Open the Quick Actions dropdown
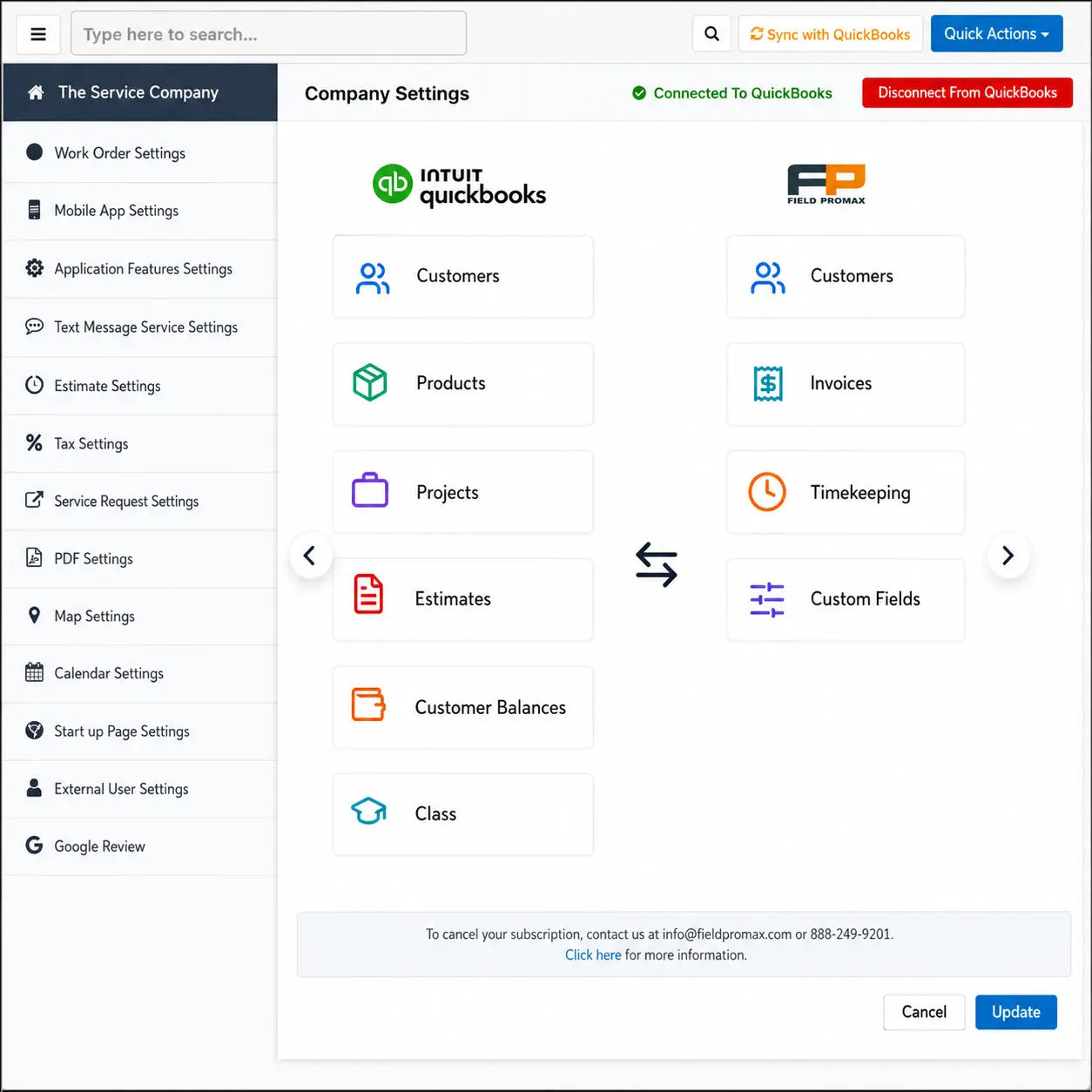1092x1092 pixels. (996, 34)
